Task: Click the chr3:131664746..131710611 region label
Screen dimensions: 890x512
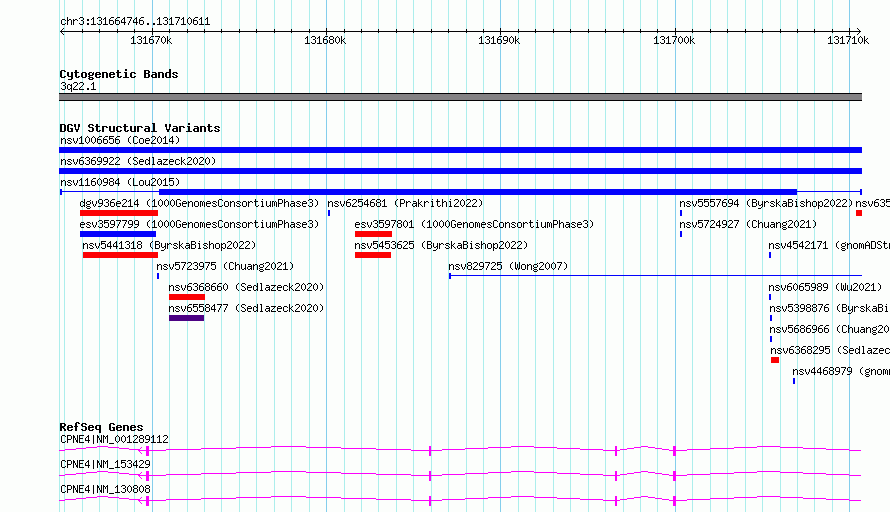Action: [135, 22]
